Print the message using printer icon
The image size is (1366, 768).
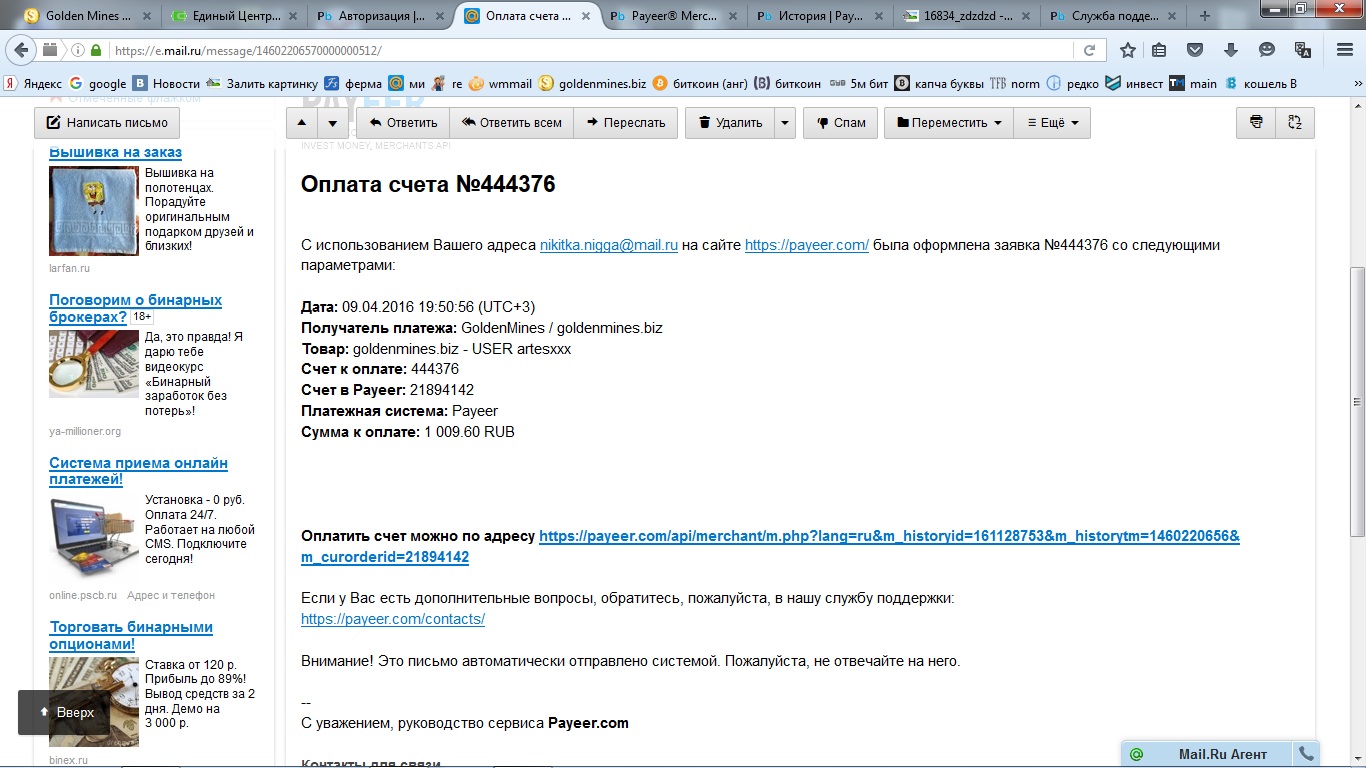click(1256, 123)
